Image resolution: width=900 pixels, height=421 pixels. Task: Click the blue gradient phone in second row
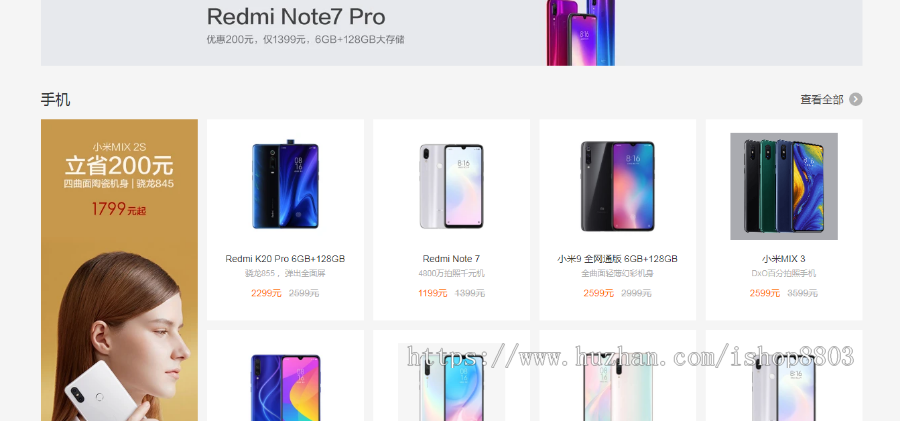[x=285, y=388]
